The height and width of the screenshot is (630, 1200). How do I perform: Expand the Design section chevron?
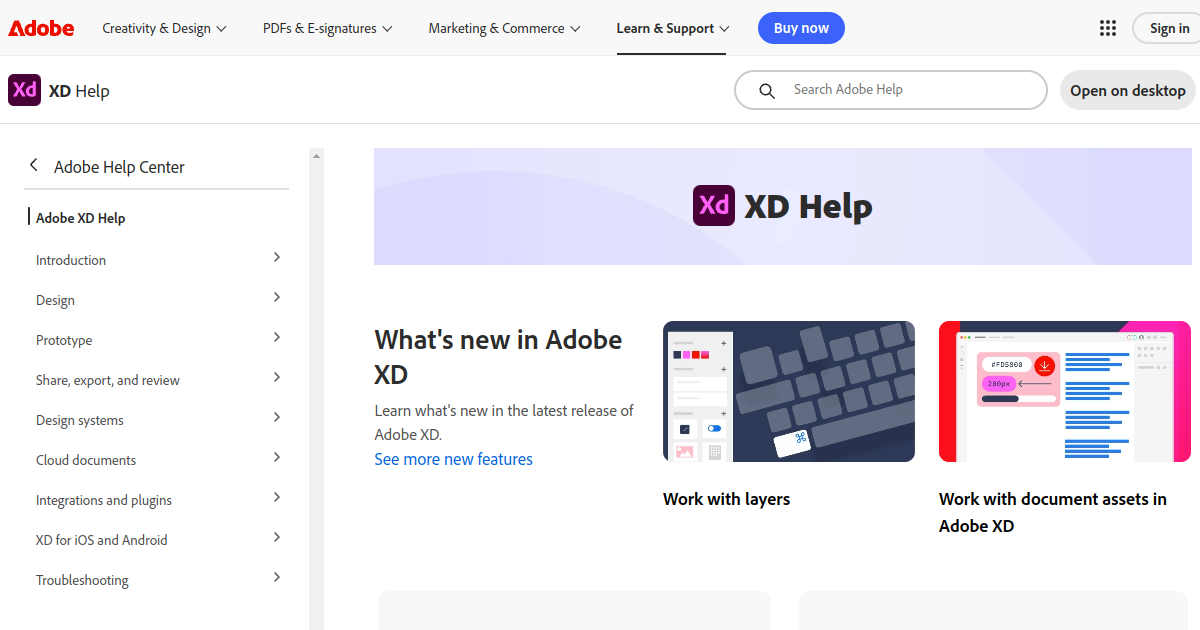[x=277, y=298]
